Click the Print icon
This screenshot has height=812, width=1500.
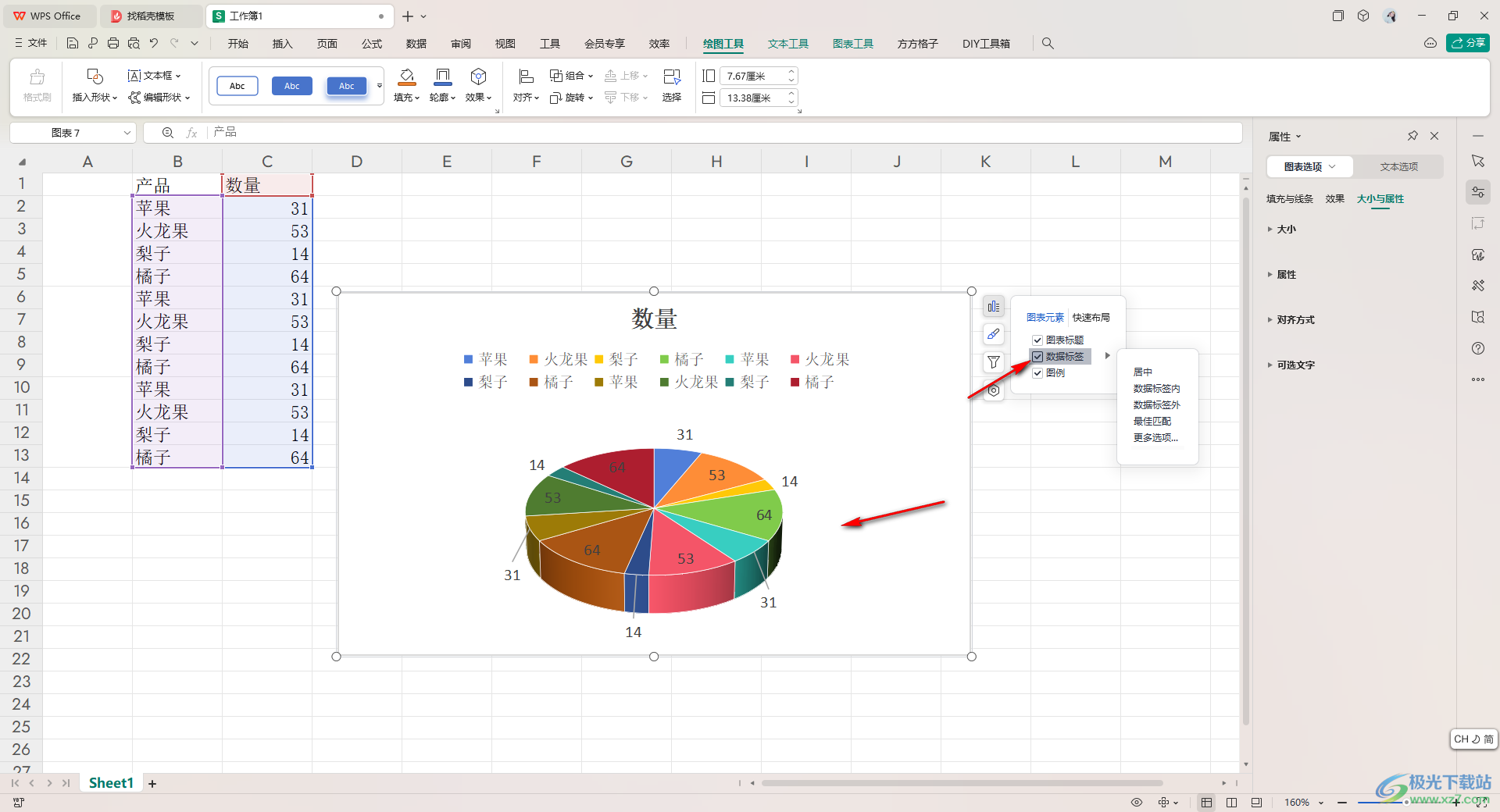113,44
